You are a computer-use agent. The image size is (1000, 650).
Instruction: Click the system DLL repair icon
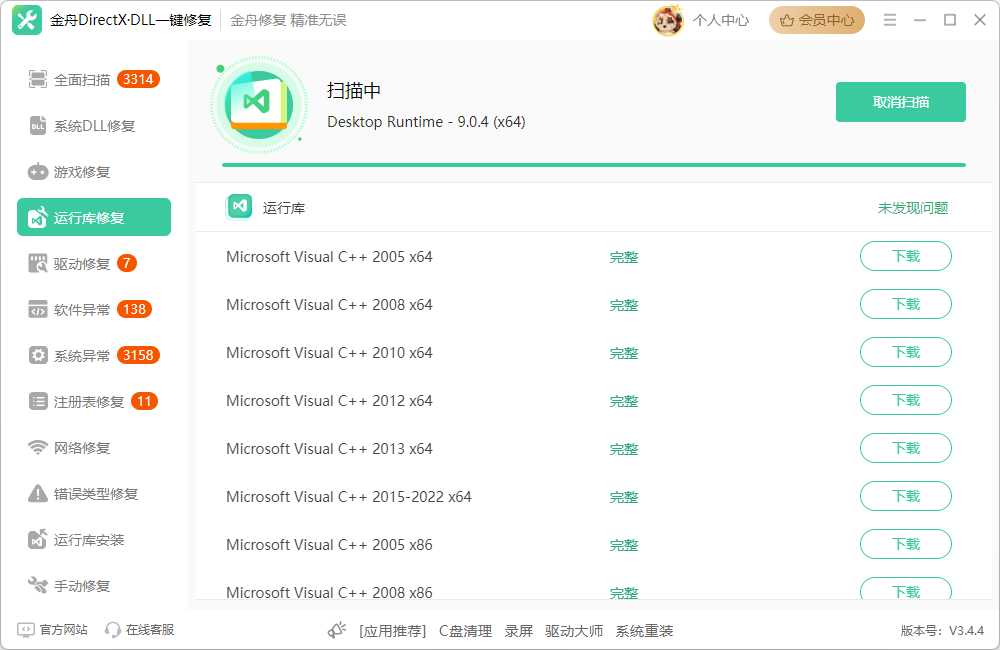pos(38,126)
